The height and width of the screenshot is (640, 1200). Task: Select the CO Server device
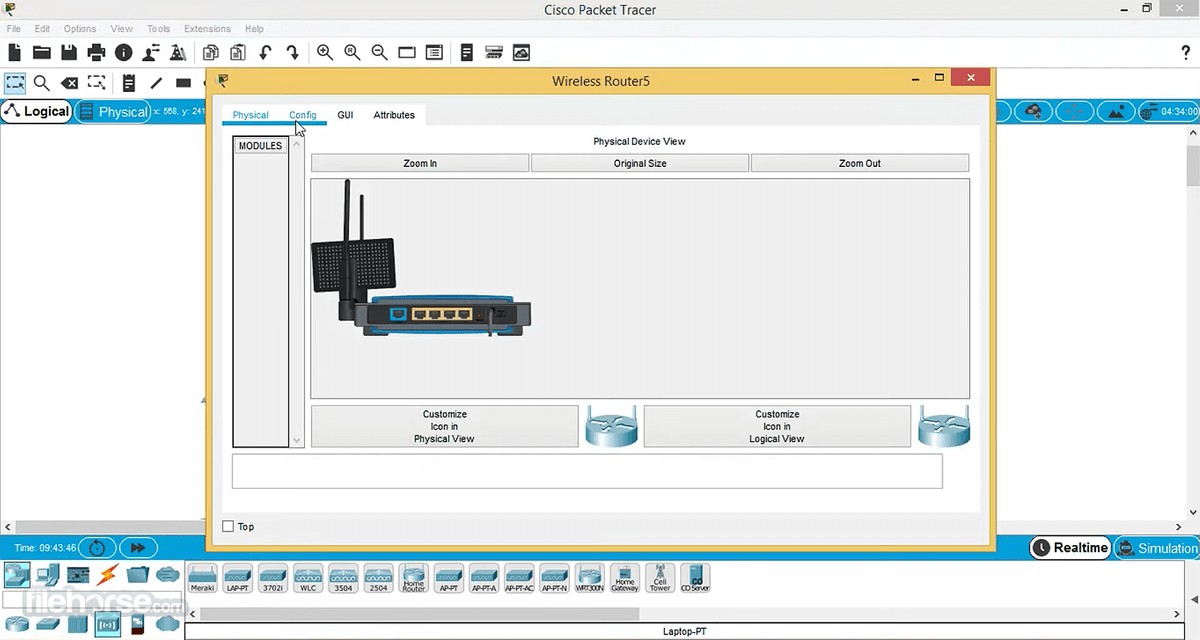[694, 578]
